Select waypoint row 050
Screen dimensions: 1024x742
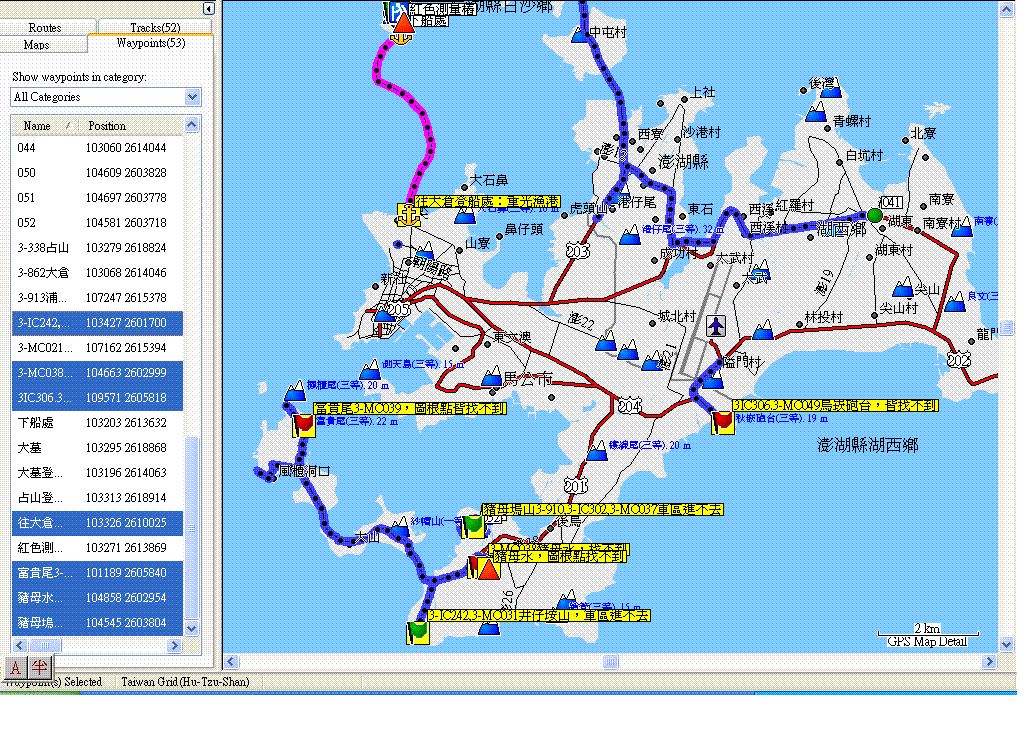coord(97,172)
